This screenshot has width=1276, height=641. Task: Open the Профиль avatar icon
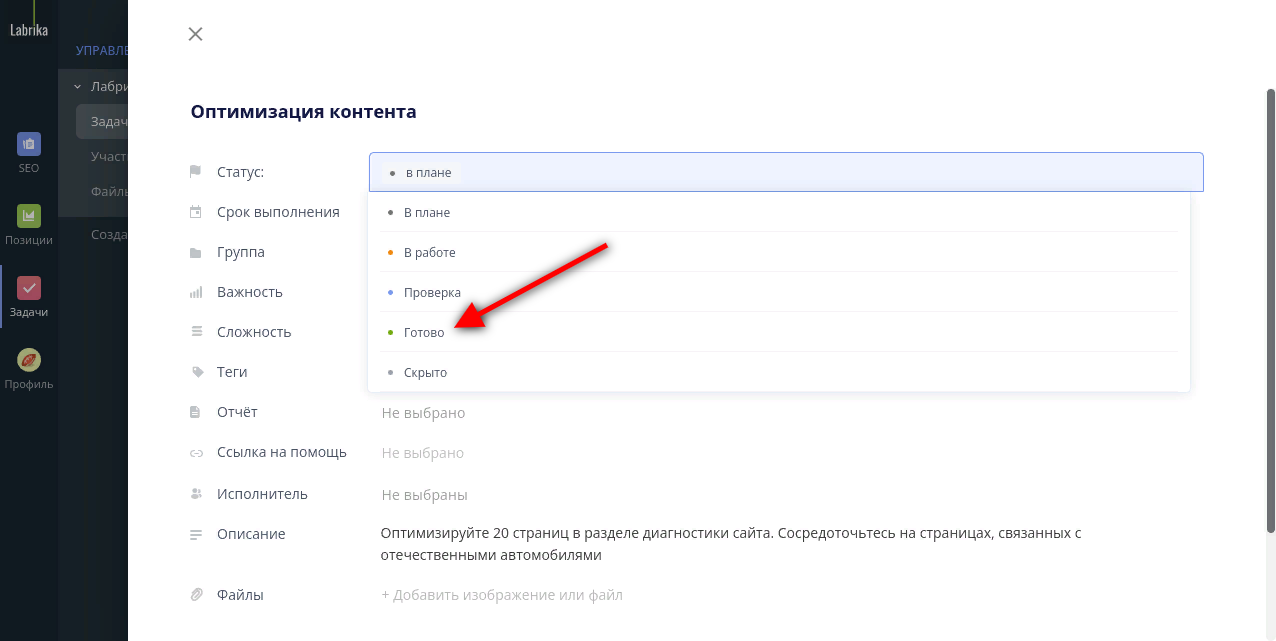(x=29, y=360)
